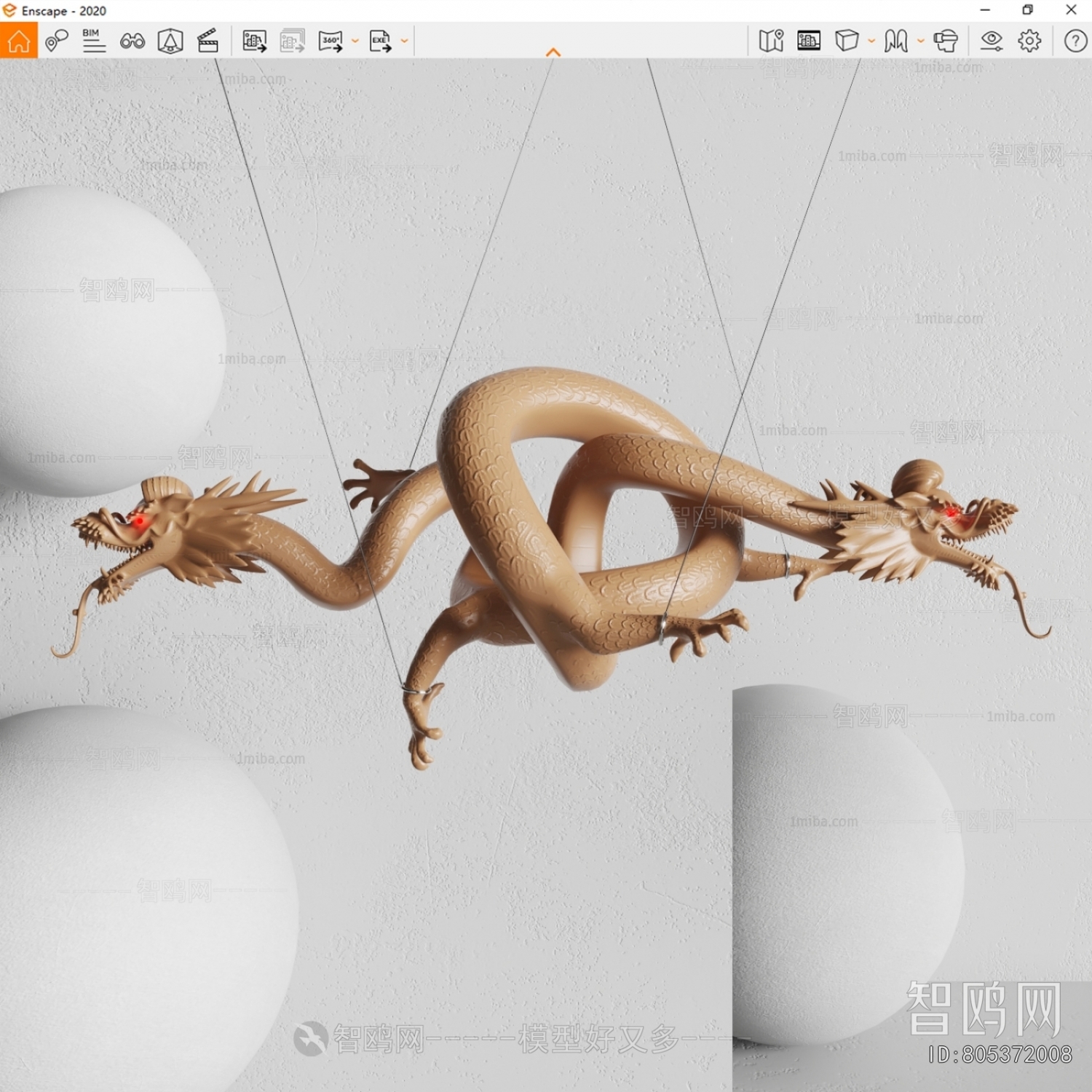This screenshot has width=1092, height=1092.
Task: Restore down the Enscape window
Action: 1027,10
